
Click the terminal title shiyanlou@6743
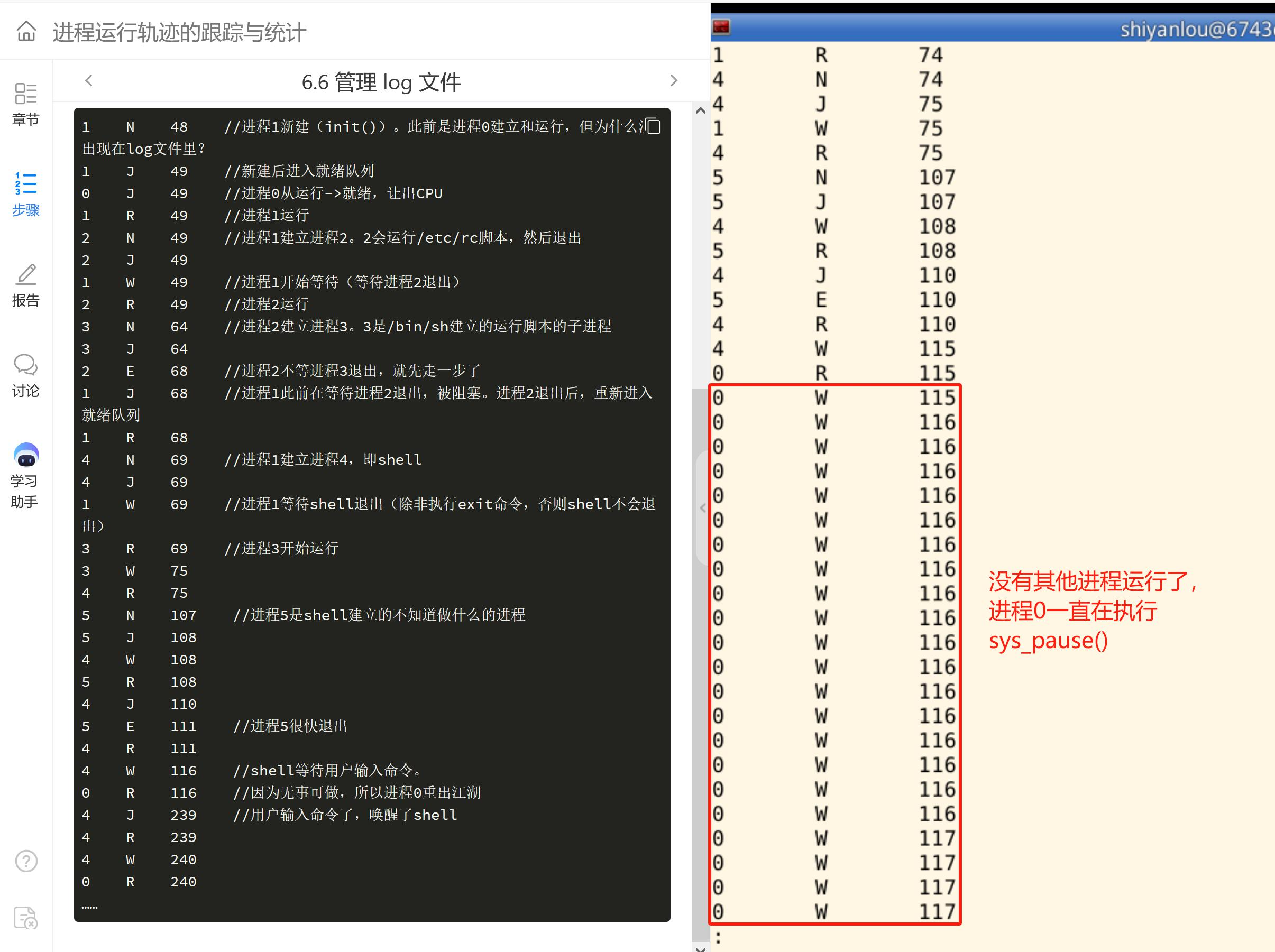[1197, 29]
